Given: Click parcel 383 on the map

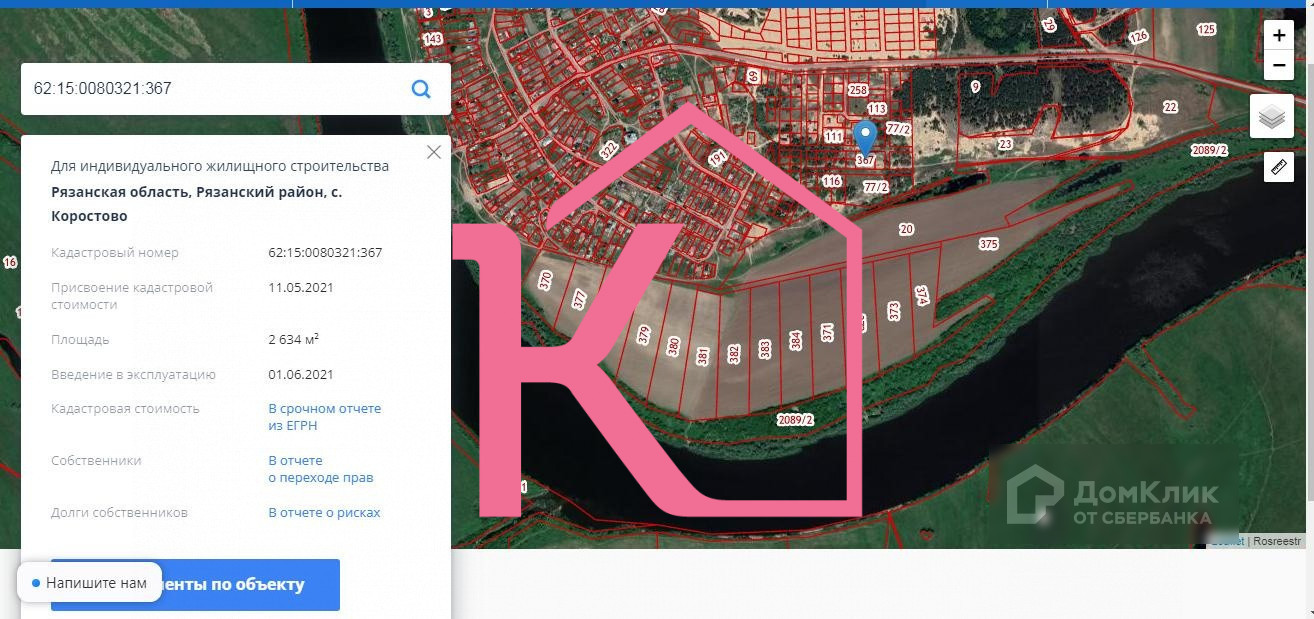Looking at the screenshot, I should coord(765,349).
